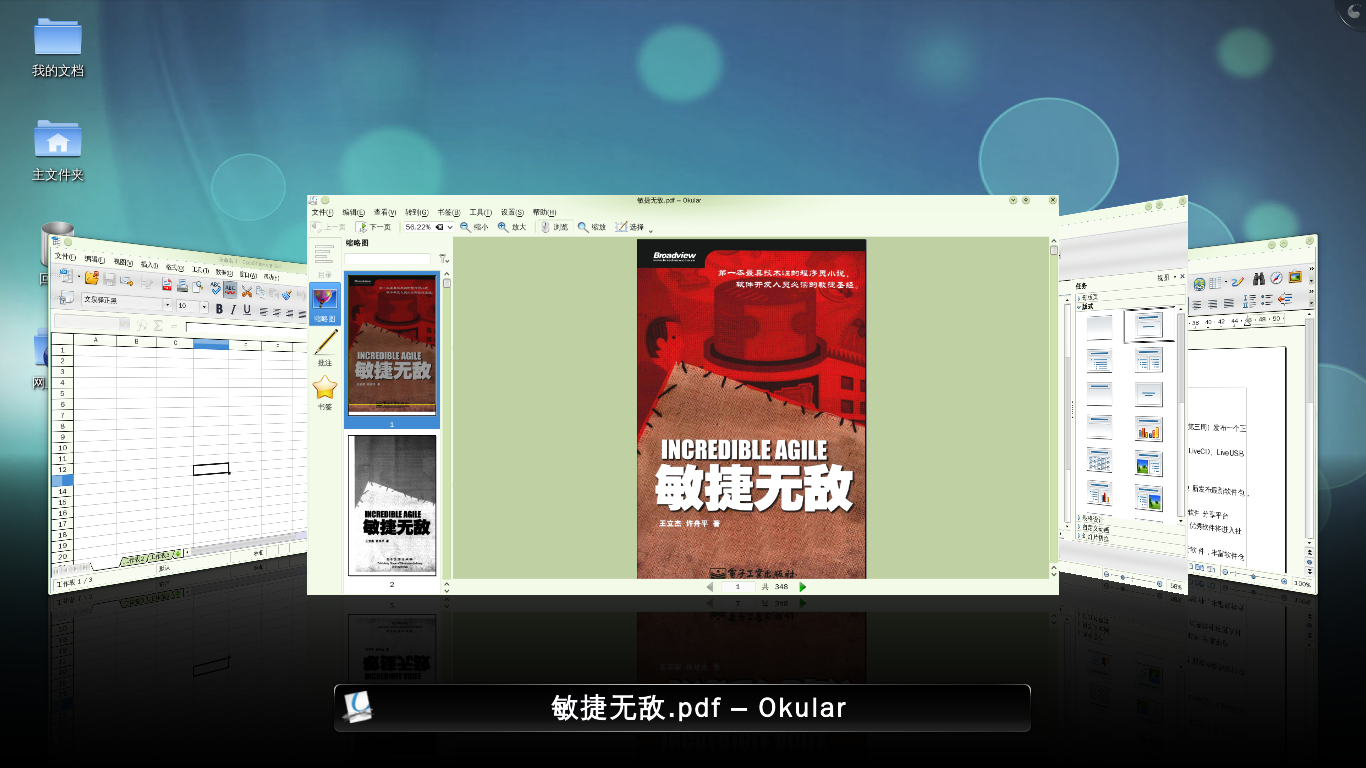This screenshot has width=1366, height=768.
Task: Go to next page in Okular toolbar
Action: (374, 227)
